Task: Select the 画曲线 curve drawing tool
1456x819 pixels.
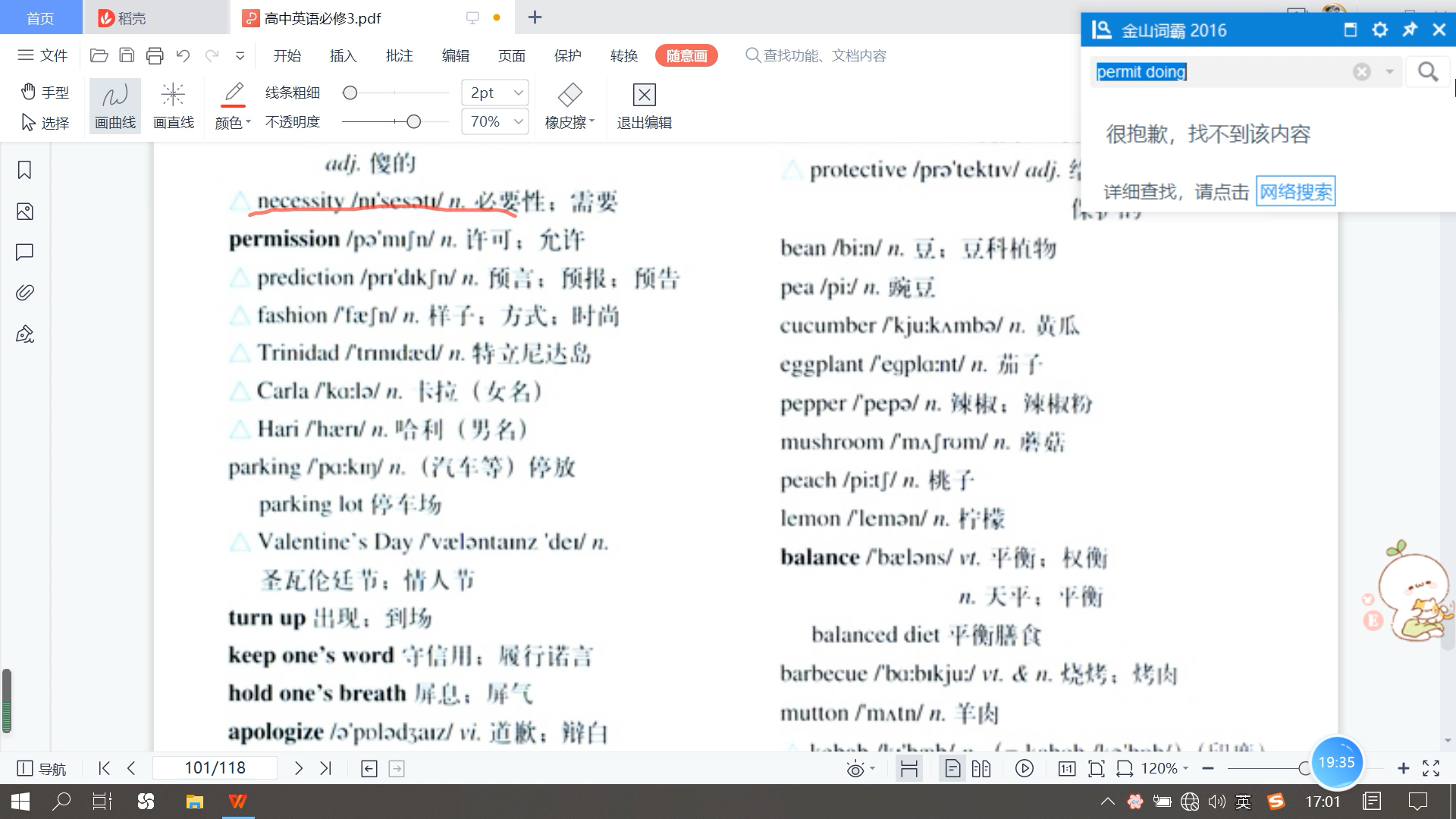Action: (114, 105)
